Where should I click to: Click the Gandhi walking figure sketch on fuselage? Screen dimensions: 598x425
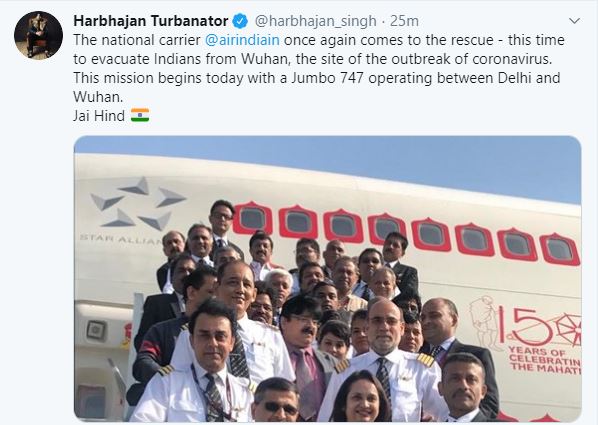click(x=484, y=322)
